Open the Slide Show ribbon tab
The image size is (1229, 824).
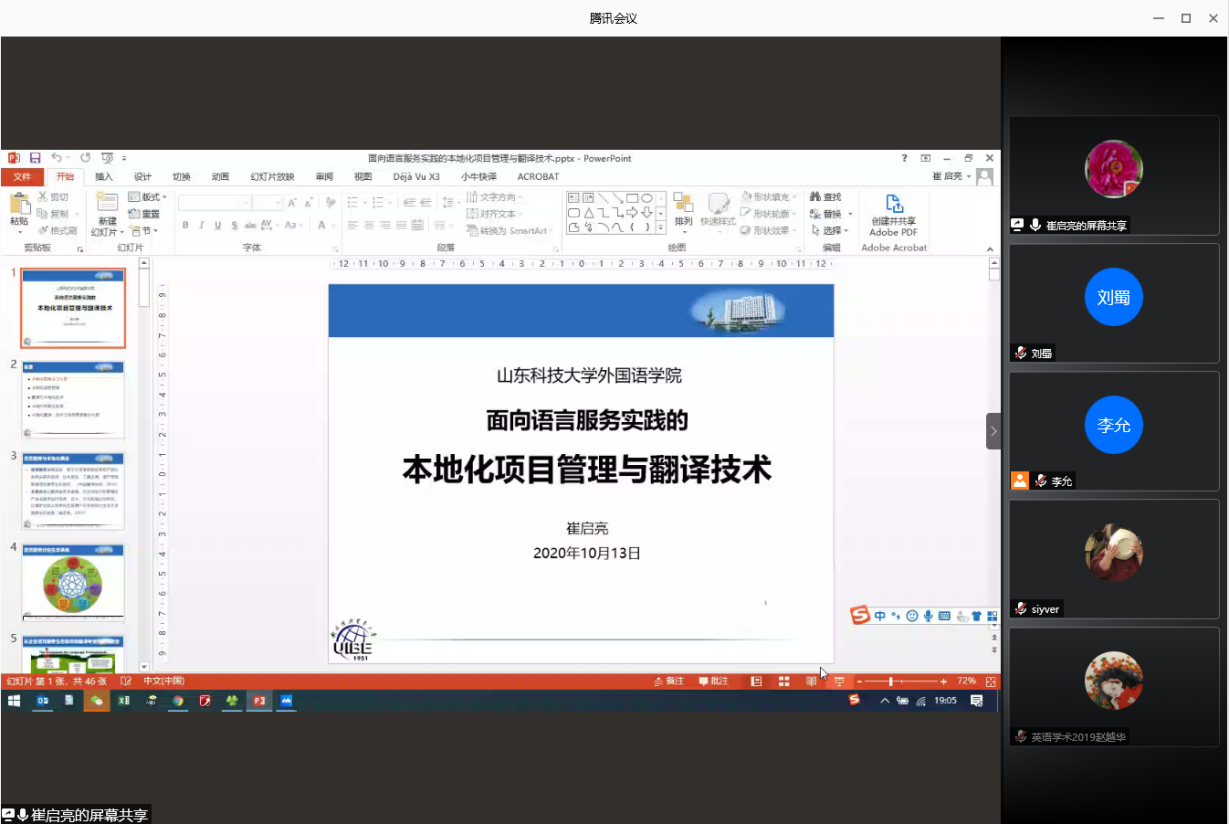[x=272, y=177]
